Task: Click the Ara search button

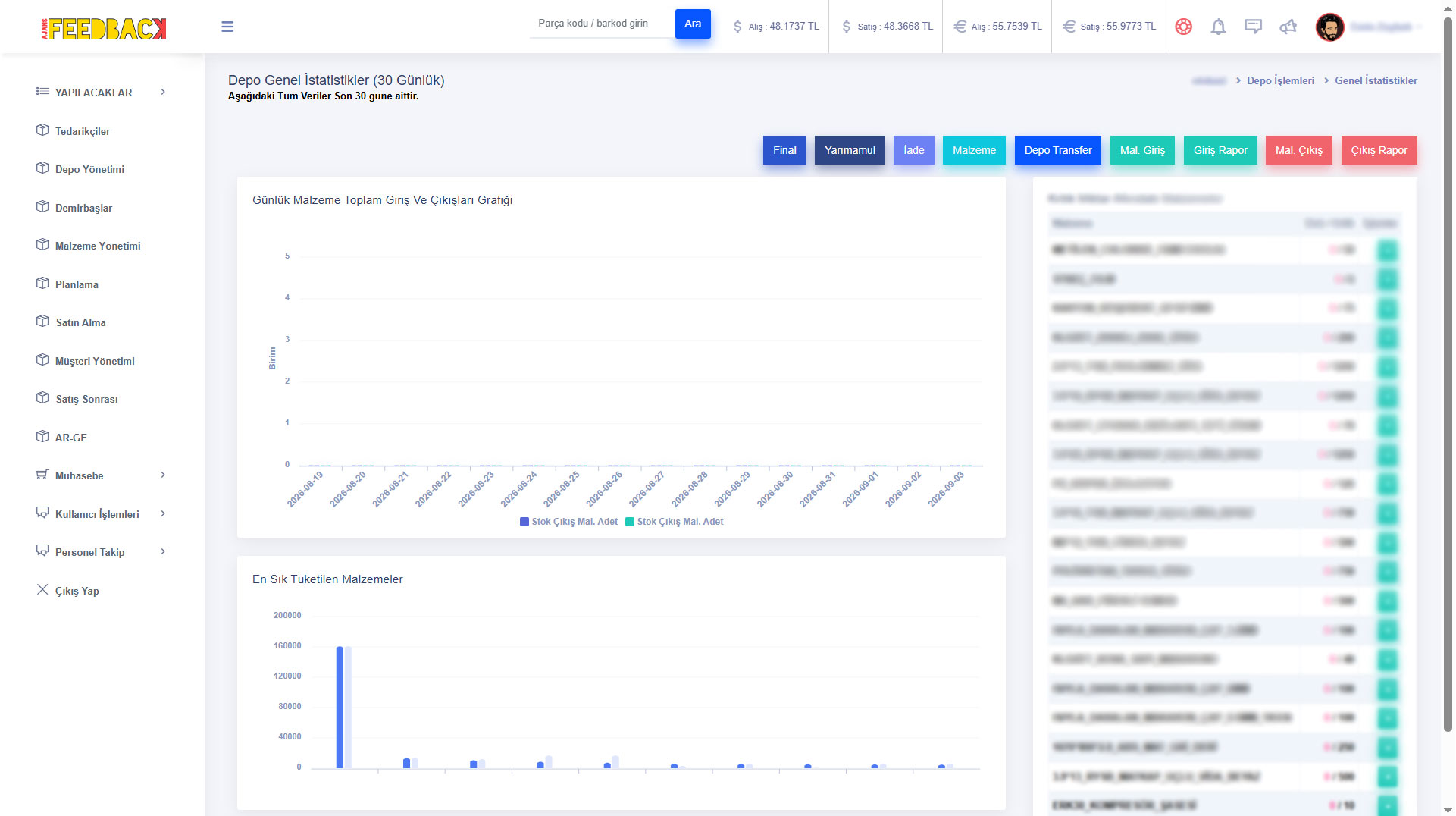Action: (693, 24)
